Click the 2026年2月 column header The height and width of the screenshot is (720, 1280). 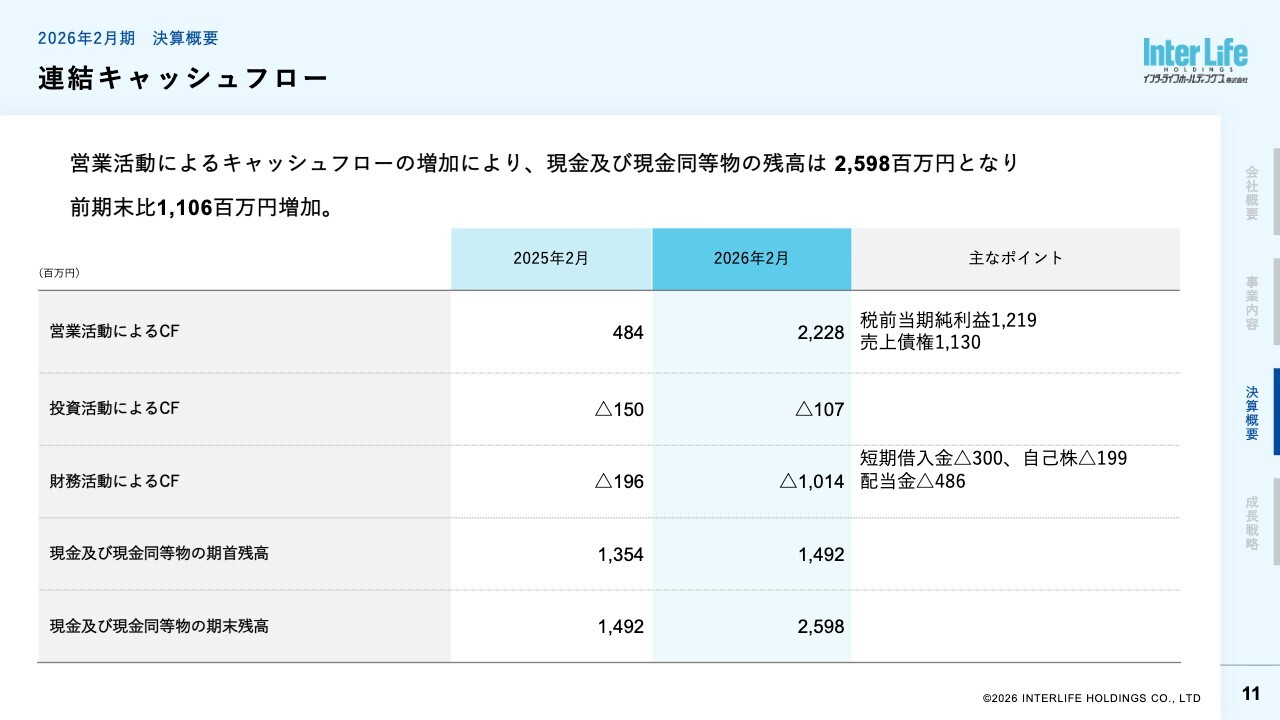(x=751, y=258)
